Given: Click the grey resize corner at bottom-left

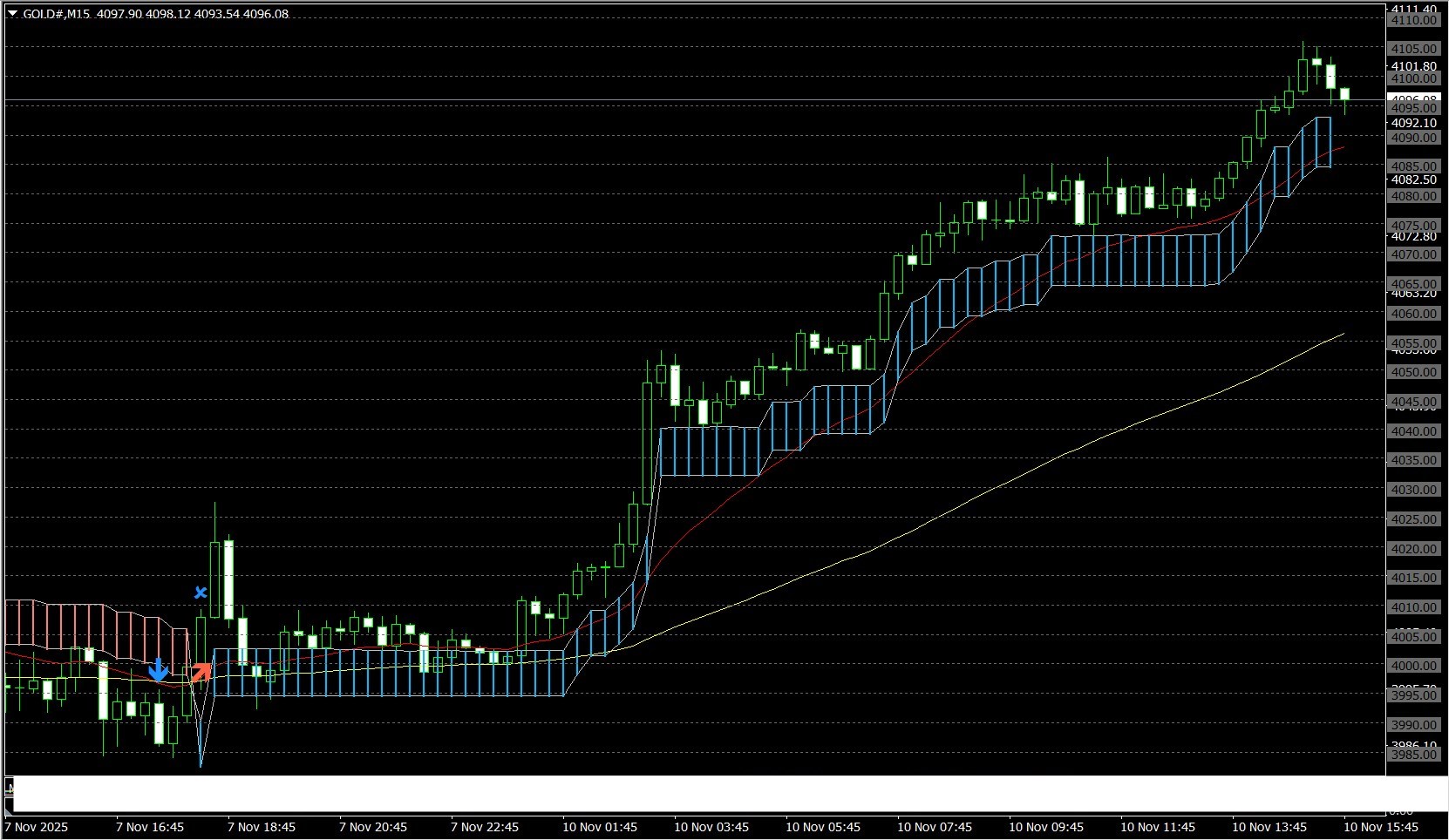Looking at the screenshot, I should coord(10,789).
